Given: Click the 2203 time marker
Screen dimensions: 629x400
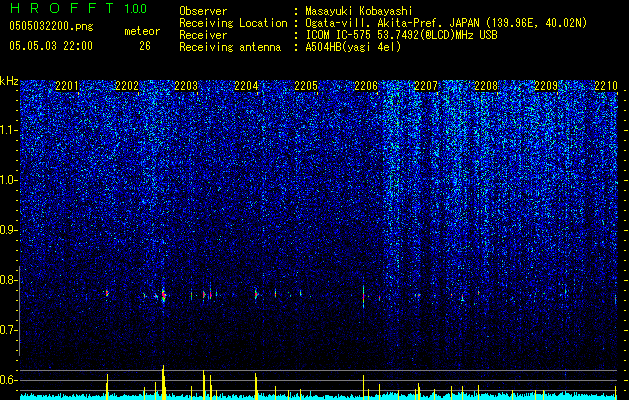Looking at the screenshot, I should click(x=186, y=85).
